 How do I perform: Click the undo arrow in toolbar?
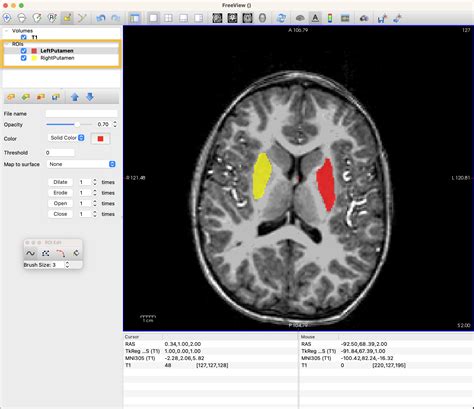(x=101, y=18)
